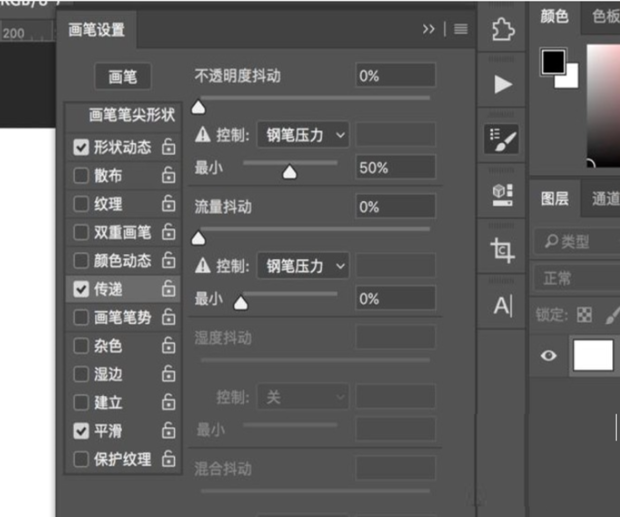Enable the 画笔笔势 checkbox
The image size is (620, 517).
[x=81, y=318]
